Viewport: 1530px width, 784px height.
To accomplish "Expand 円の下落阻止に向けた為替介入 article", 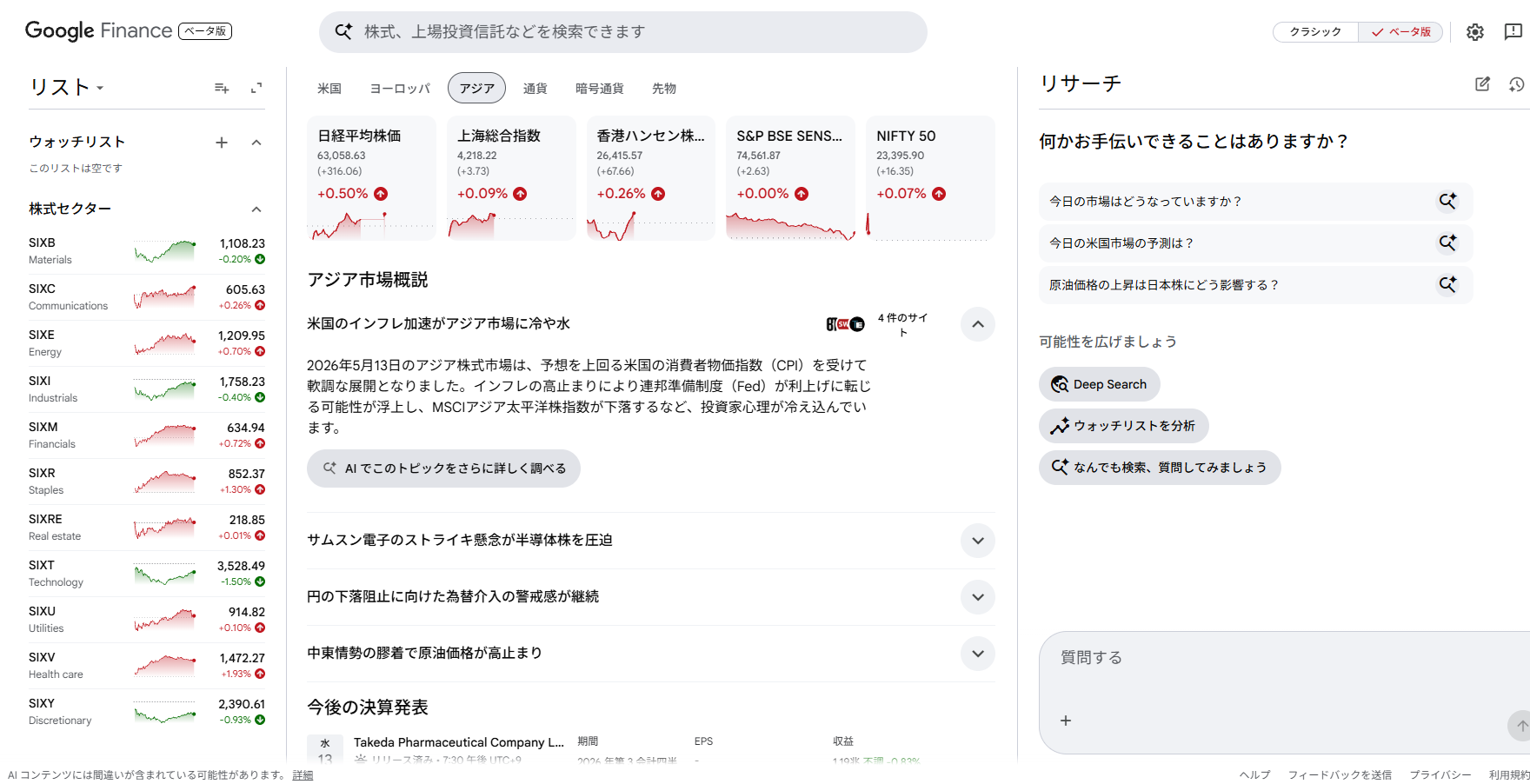I will pos(978,597).
